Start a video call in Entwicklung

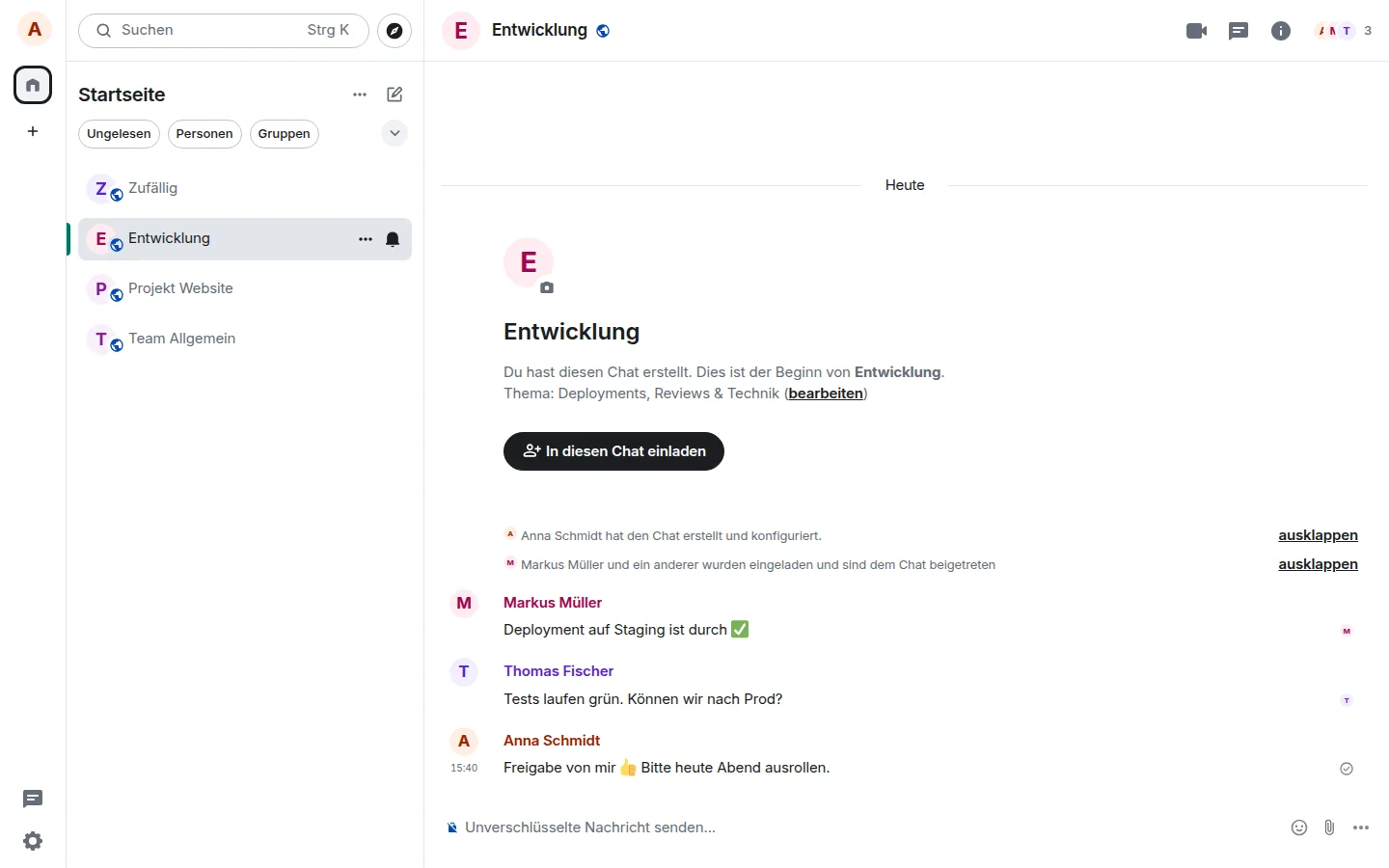click(x=1197, y=31)
